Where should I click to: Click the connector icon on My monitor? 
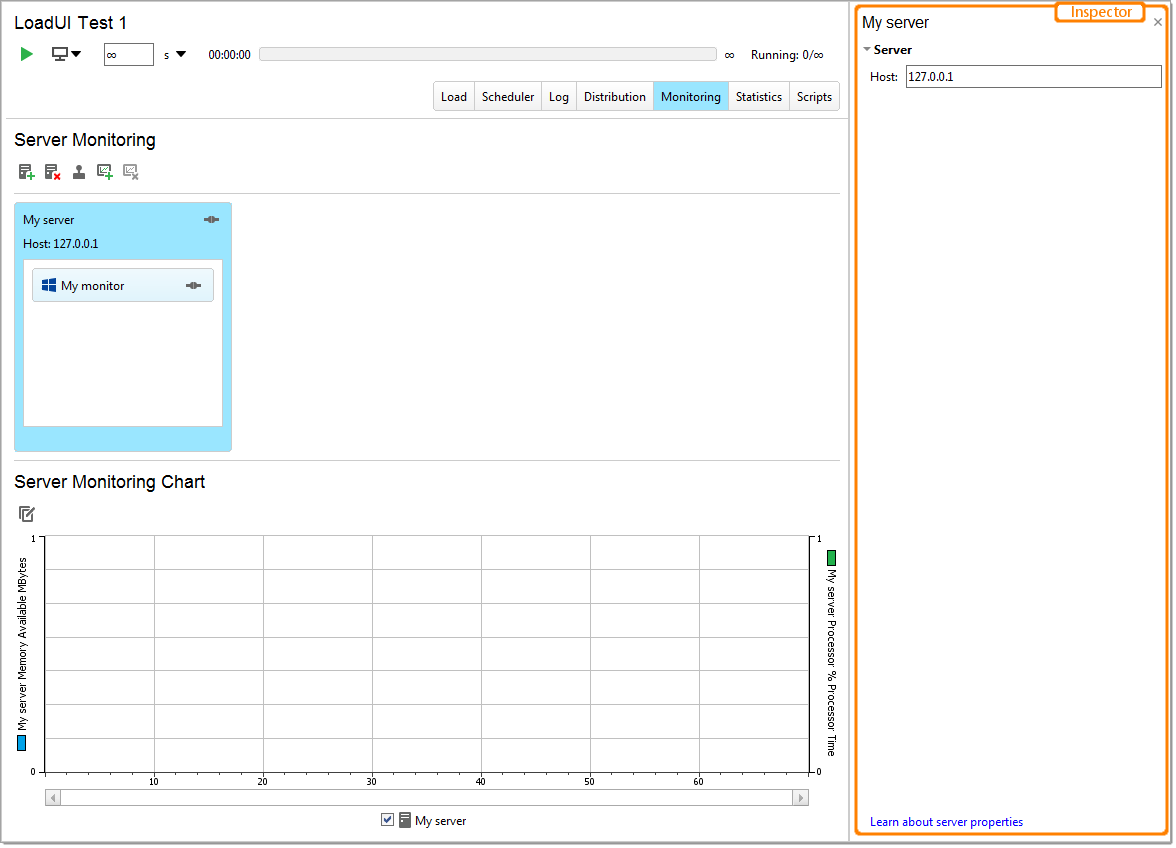pyautogui.click(x=193, y=284)
